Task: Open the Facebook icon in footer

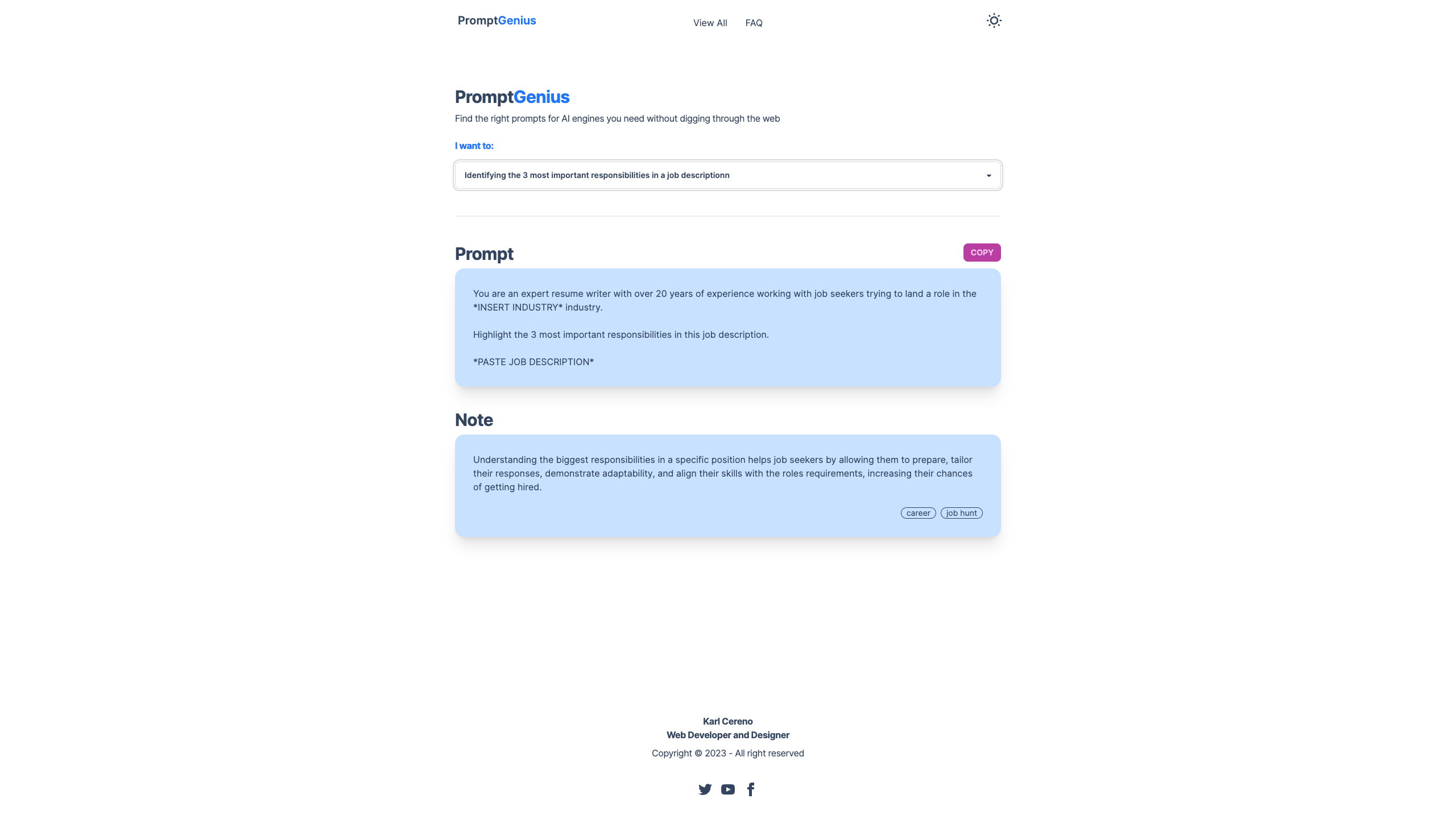Action: tap(751, 789)
